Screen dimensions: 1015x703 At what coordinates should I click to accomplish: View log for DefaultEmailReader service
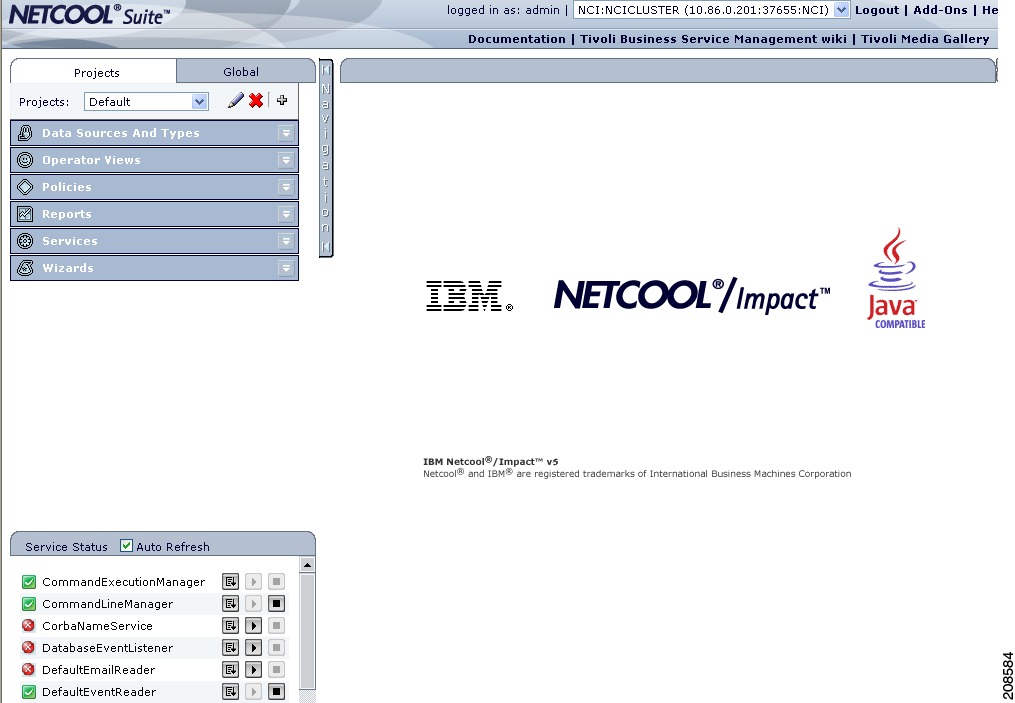click(230, 670)
